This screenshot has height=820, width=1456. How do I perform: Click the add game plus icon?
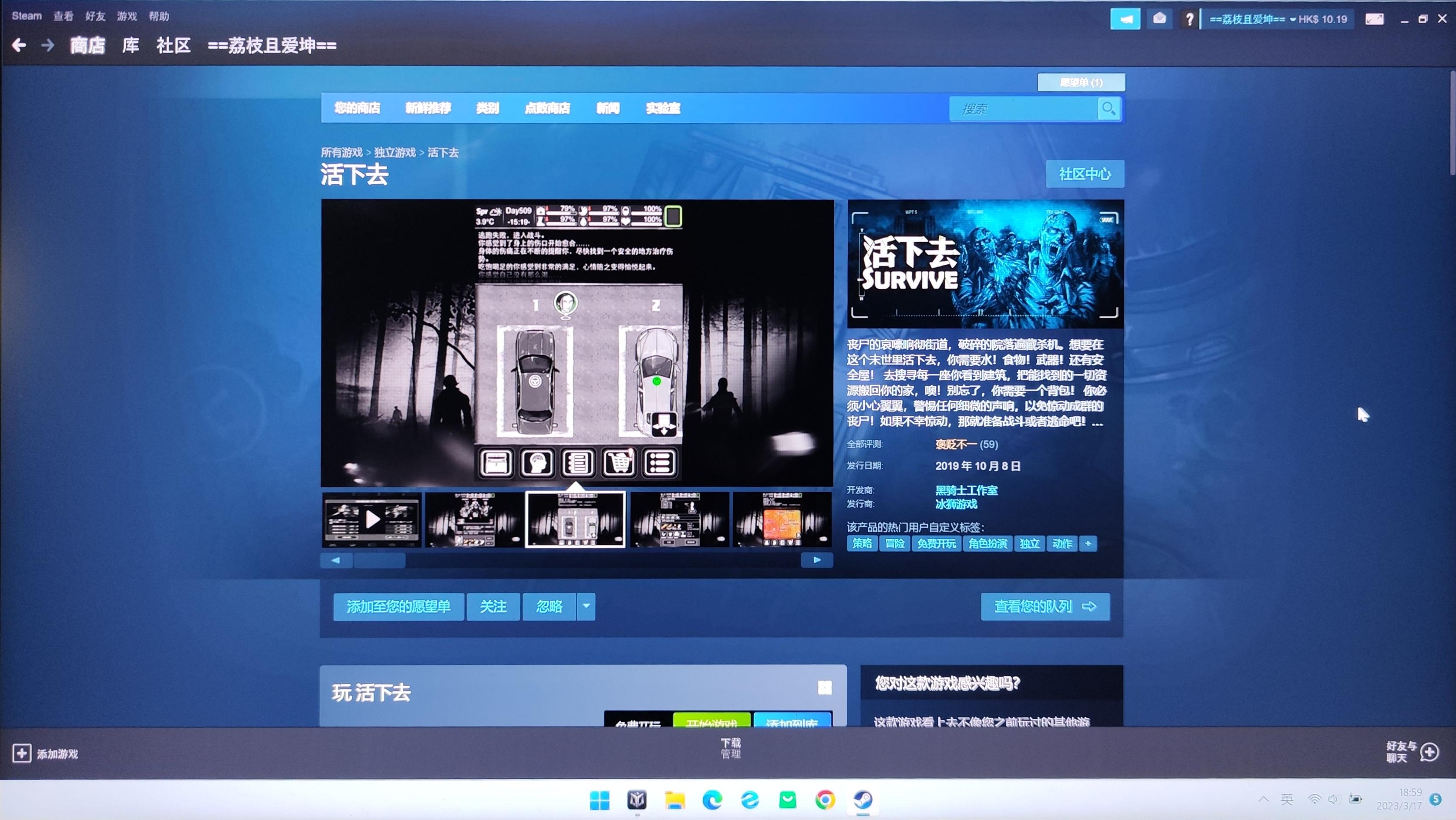(21, 753)
